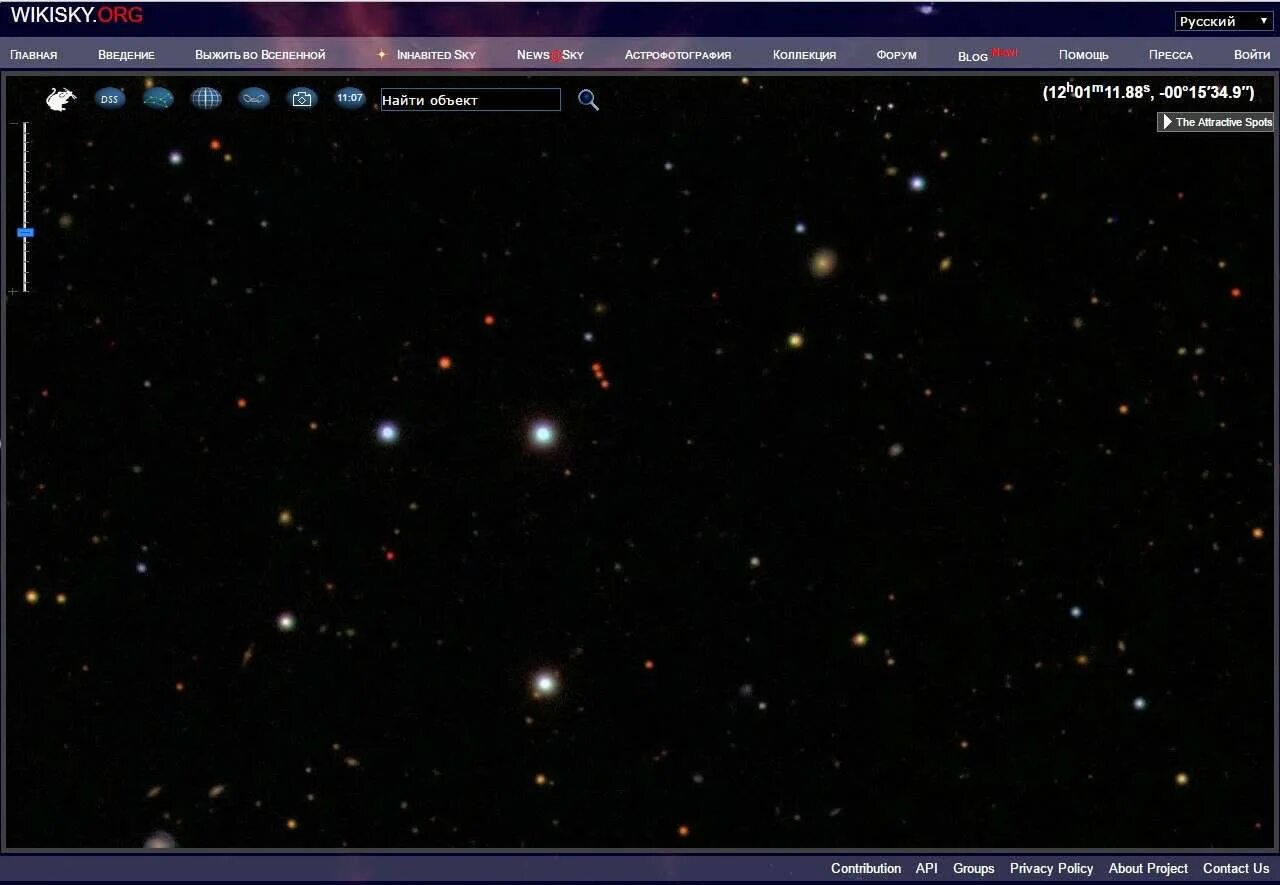Click the plus sign below the zoom slider
This screenshot has height=885, width=1280.
(x=13, y=291)
